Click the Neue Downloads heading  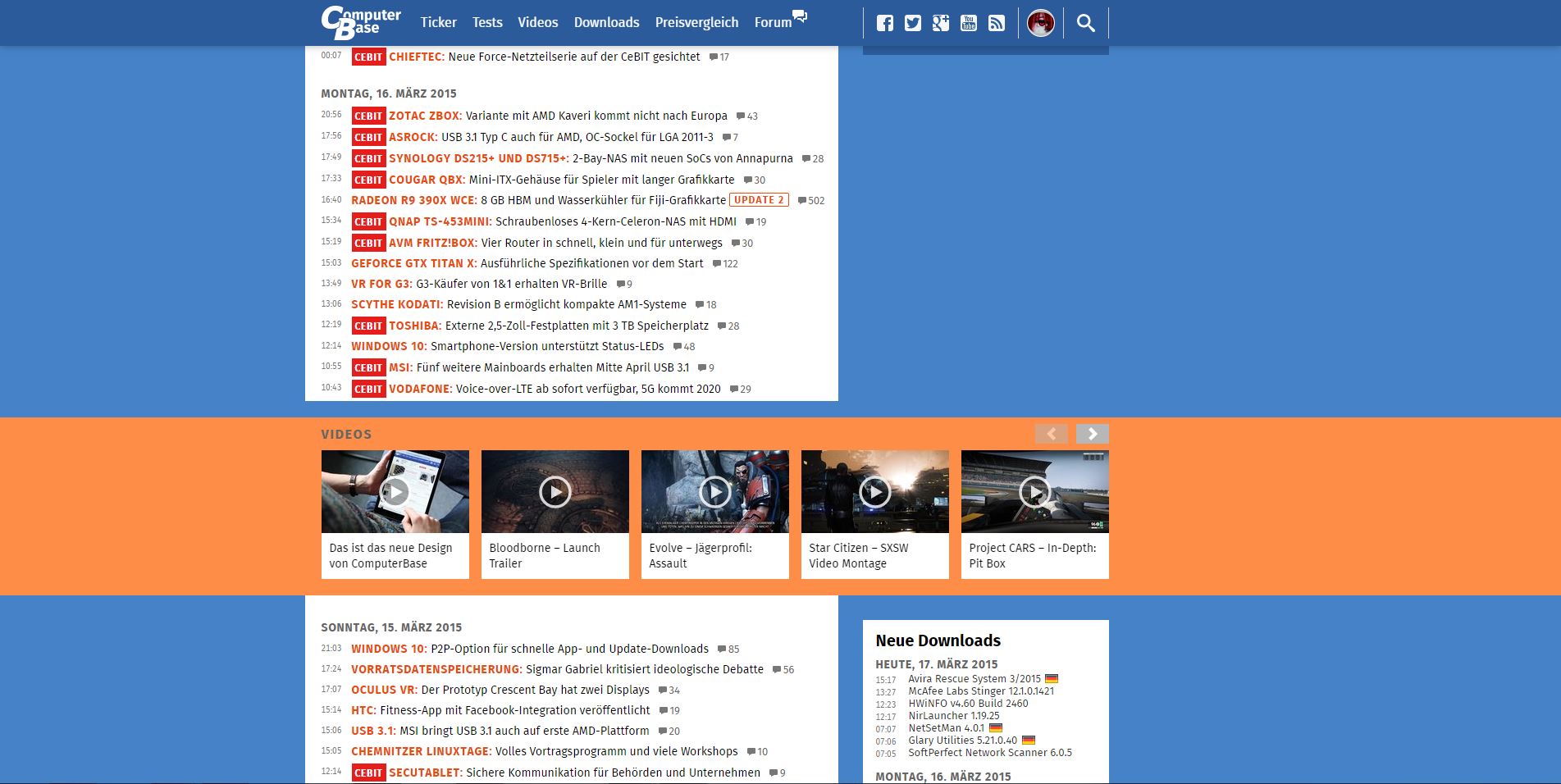point(938,640)
